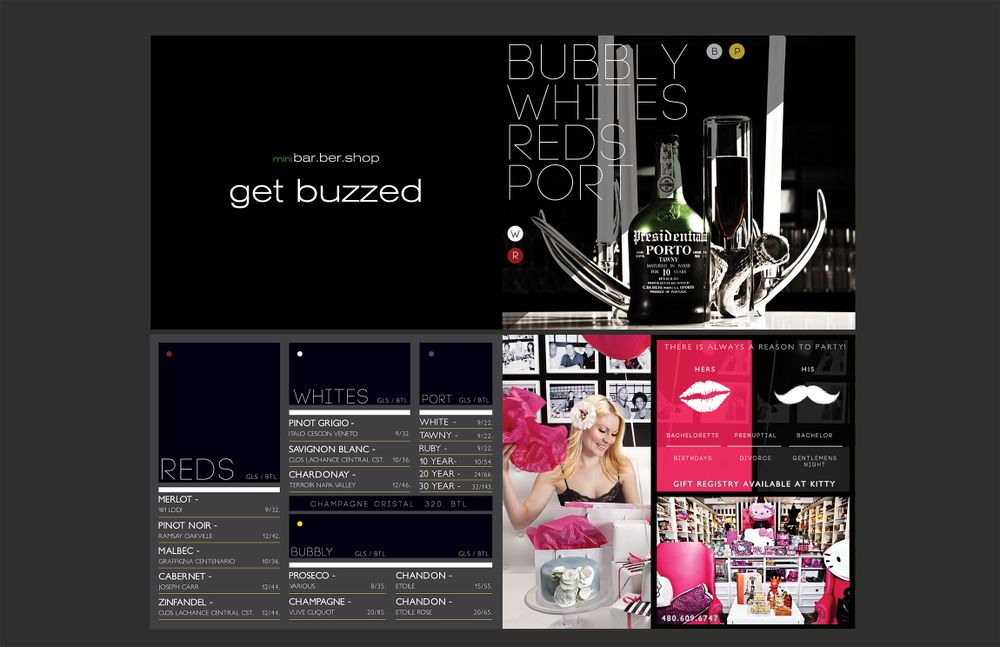Image resolution: width=1000 pixels, height=647 pixels.
Task: Choose the PRENUPTIAL option
Action: point(755,435)
